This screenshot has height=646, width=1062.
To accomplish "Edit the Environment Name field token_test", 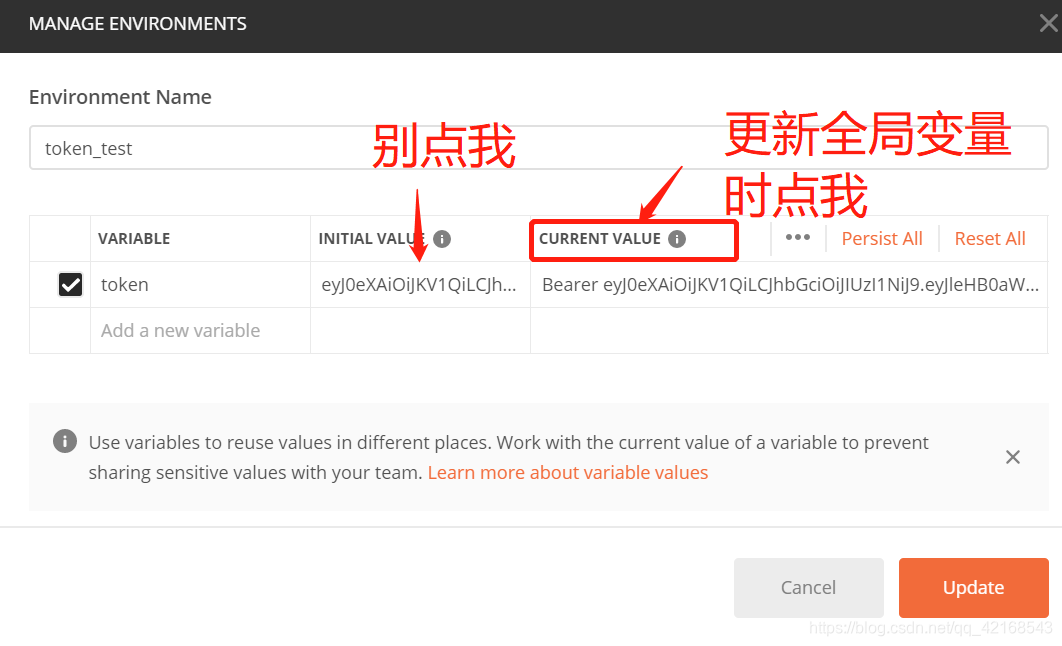I will click(538, 148).
